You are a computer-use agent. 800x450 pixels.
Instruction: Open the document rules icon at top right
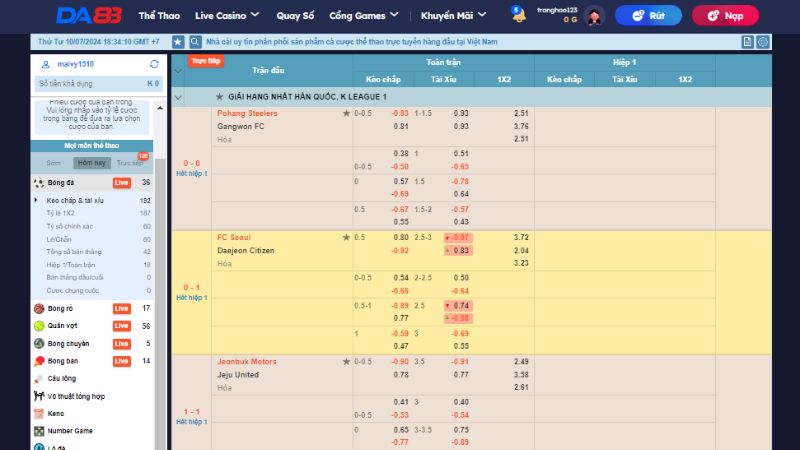click(x=747, y=42)
